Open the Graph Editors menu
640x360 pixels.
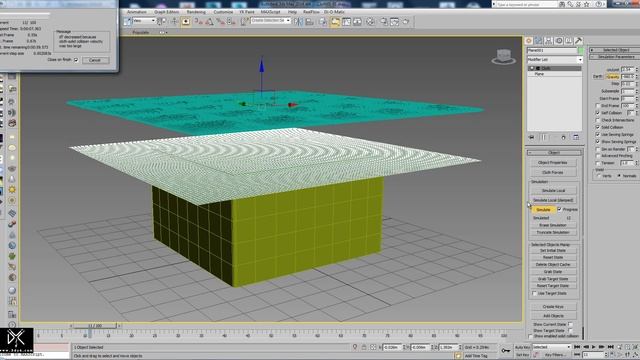[167, 12]
